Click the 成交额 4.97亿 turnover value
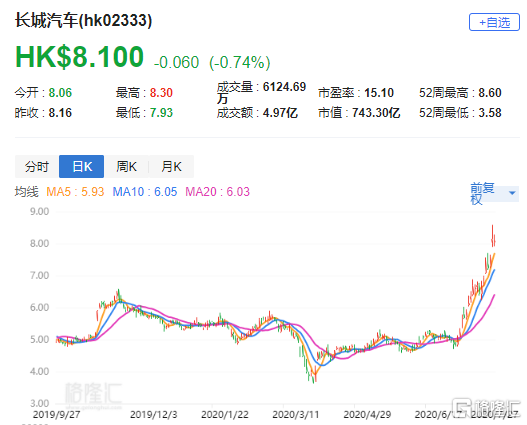This screenshot has width=527, height=425. coord(257,113)
